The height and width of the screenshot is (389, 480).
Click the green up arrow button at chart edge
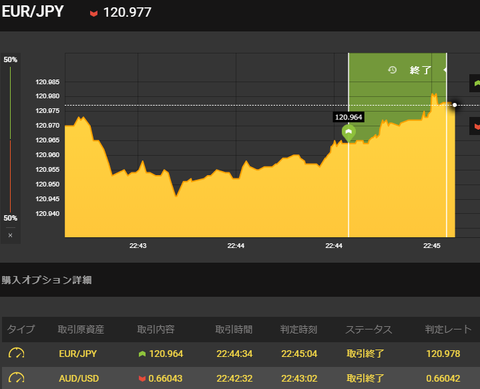click(476, 83)
